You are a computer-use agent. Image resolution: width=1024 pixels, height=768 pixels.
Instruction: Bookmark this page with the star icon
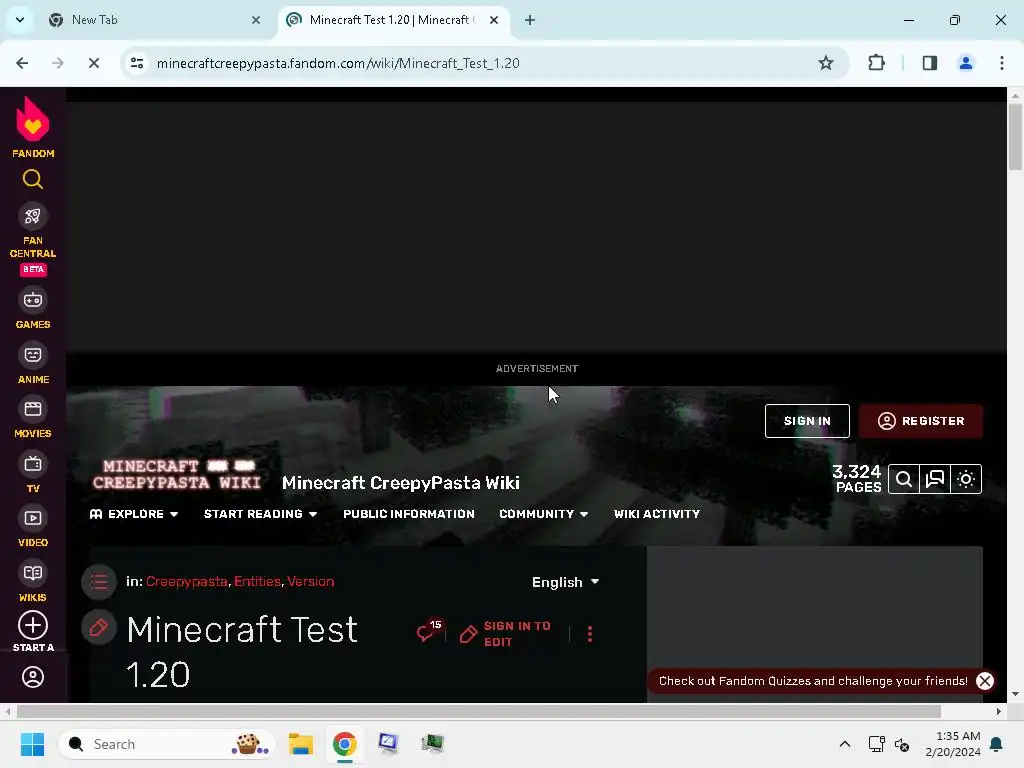click(825, 63)
